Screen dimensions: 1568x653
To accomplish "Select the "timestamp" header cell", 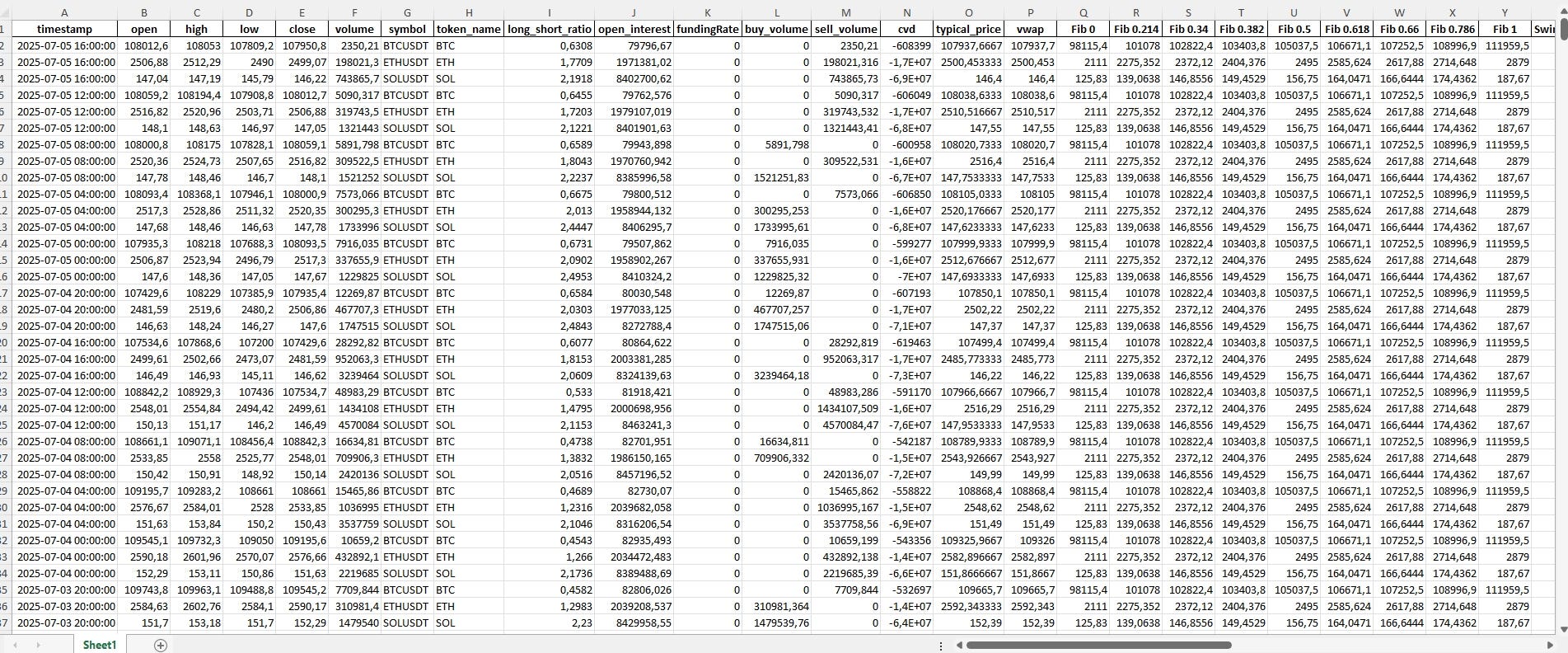I will coord(65,29).
